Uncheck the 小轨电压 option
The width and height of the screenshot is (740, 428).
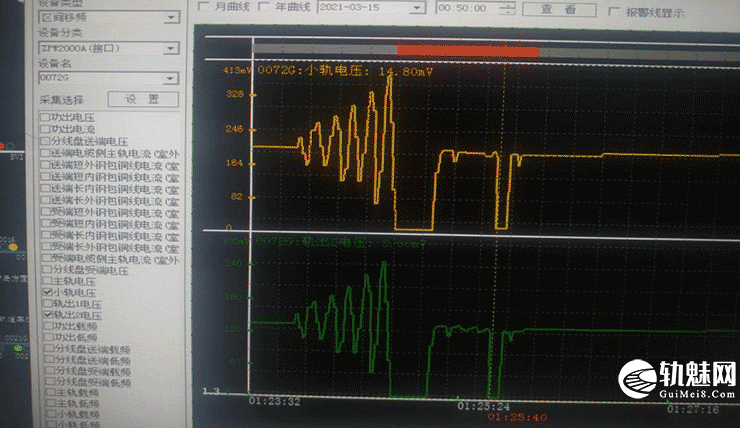(x=48, y=292)
